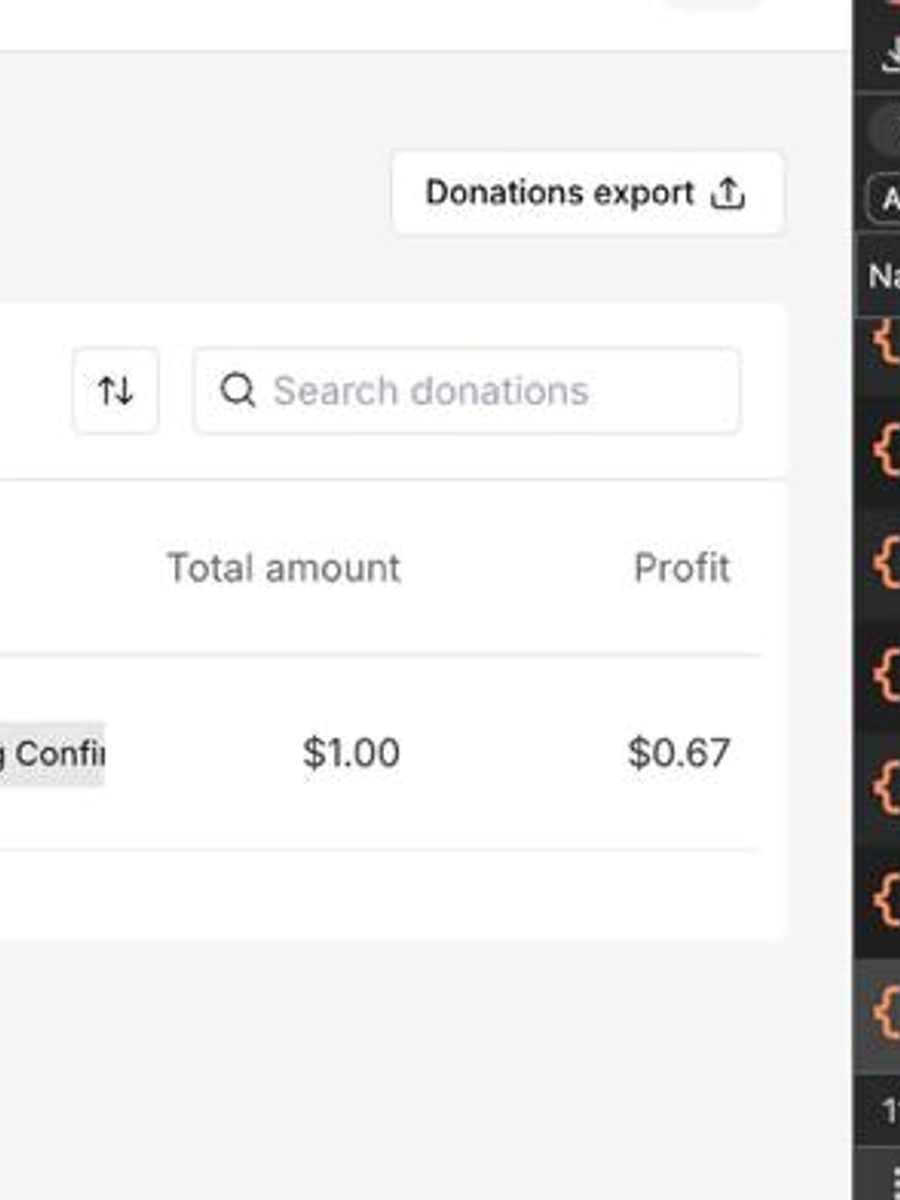The image size is (900, 1200).
Task: Click the upload arrow icon beside Donations export
Action: coord(727,193)
